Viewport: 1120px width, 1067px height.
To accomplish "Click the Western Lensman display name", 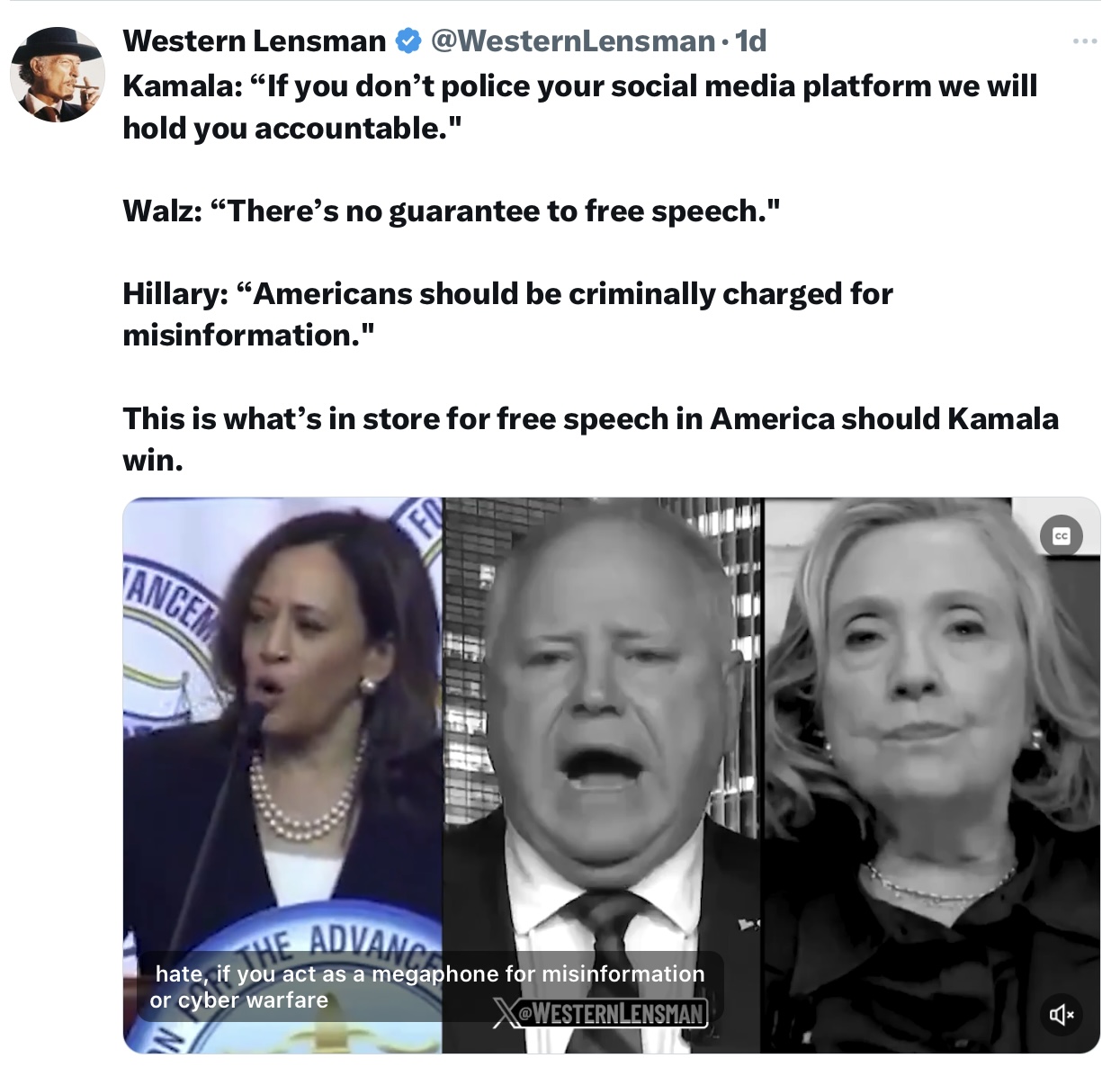I will pyautogui.click(x=255, y=40).
